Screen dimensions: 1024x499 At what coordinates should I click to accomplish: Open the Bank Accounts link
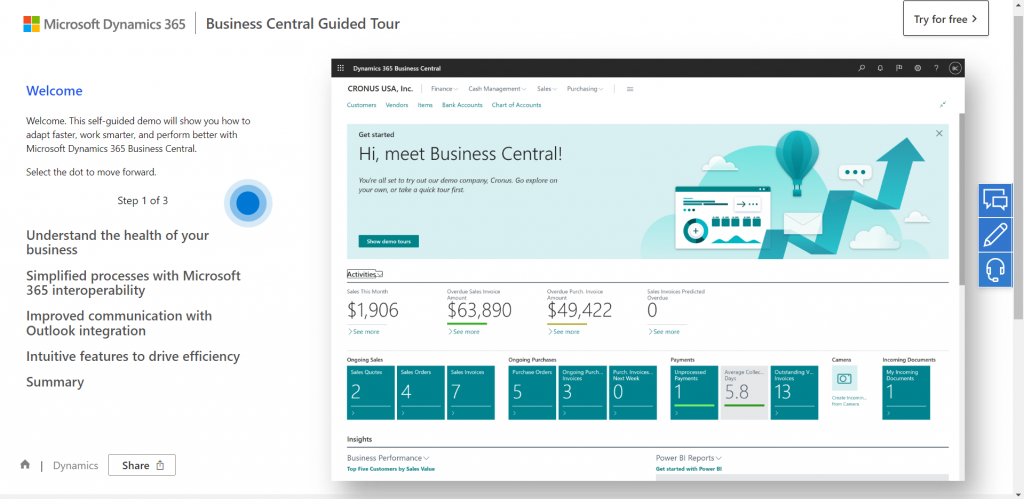(462, 105)
